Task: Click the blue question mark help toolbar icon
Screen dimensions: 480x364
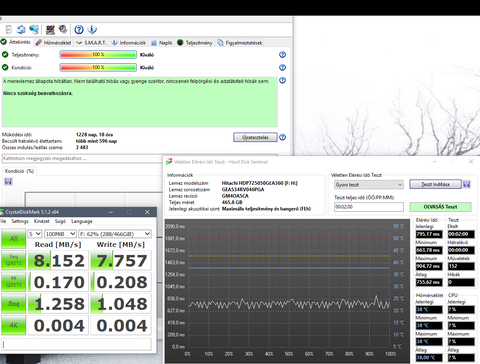Action: pyautogui.click(x=79, y=30)
